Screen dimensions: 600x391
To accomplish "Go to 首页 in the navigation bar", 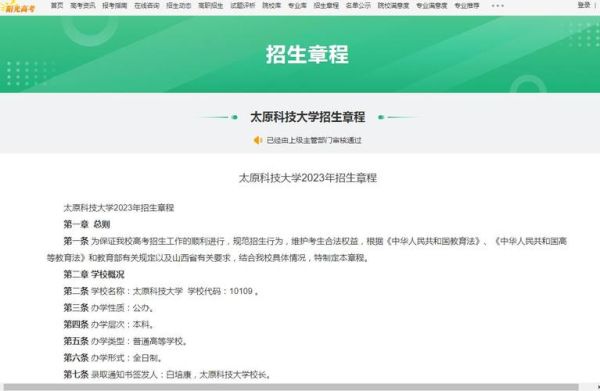I will 57,5.
